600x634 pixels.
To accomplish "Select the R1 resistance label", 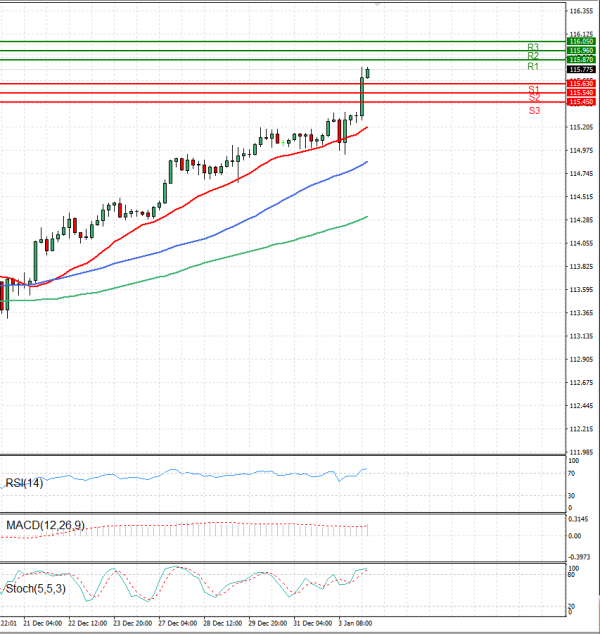I will (x=533, y=66).
